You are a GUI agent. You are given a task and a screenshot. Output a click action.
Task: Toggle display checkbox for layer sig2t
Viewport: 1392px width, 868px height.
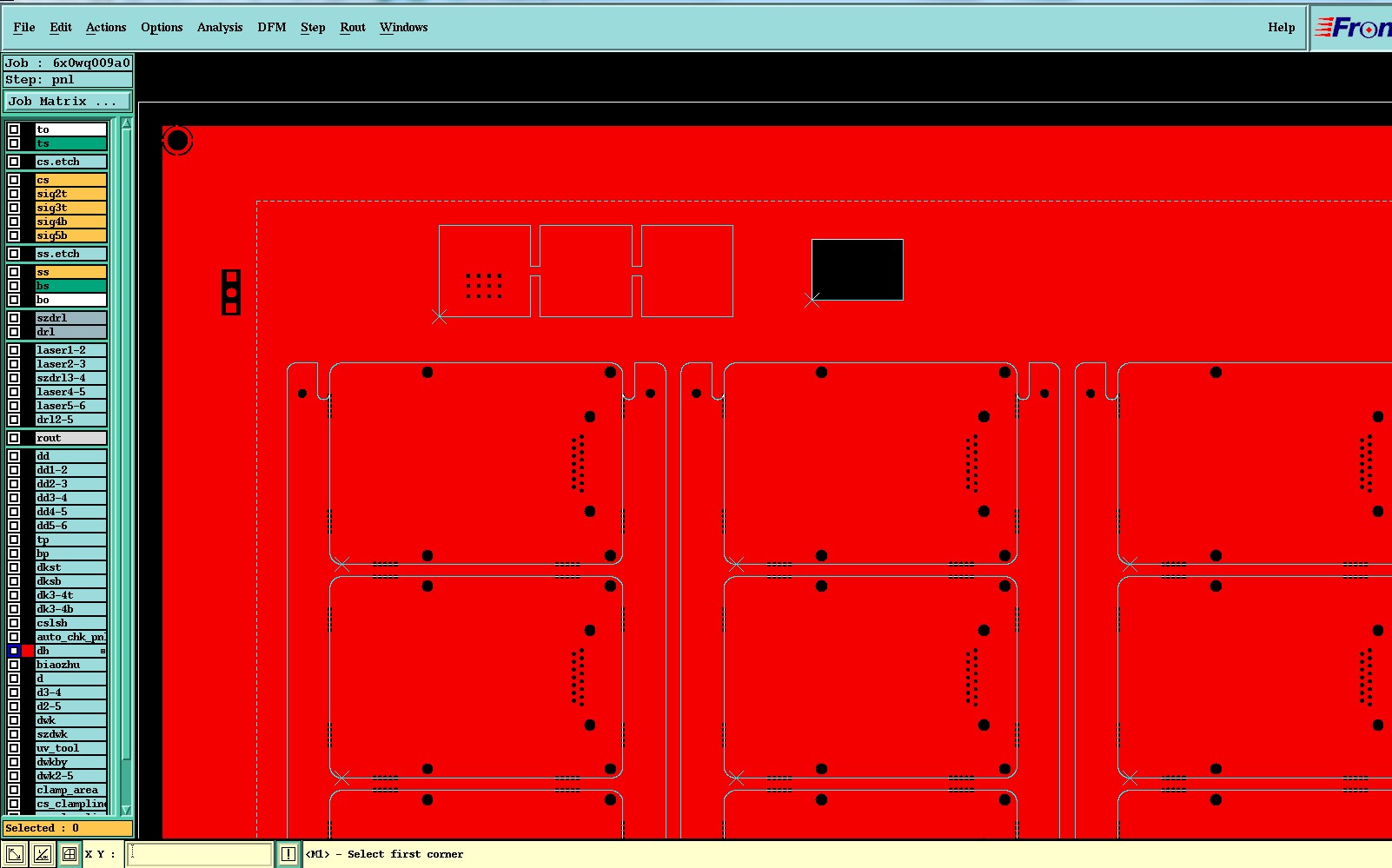14,194
